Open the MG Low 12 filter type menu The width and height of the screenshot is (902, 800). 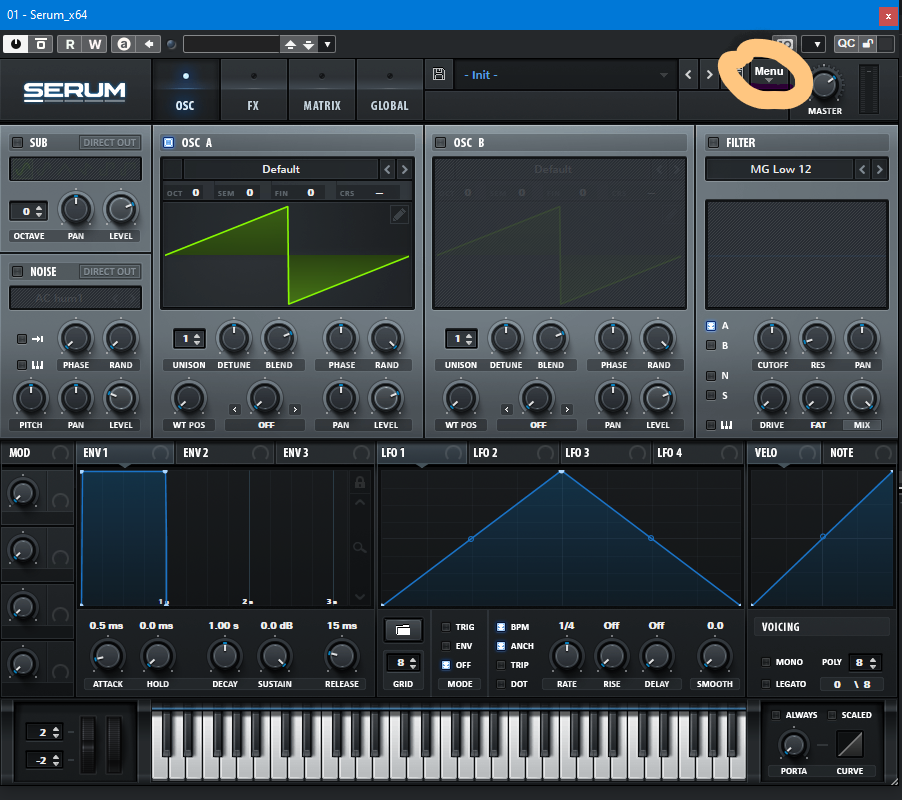[780, 169]
